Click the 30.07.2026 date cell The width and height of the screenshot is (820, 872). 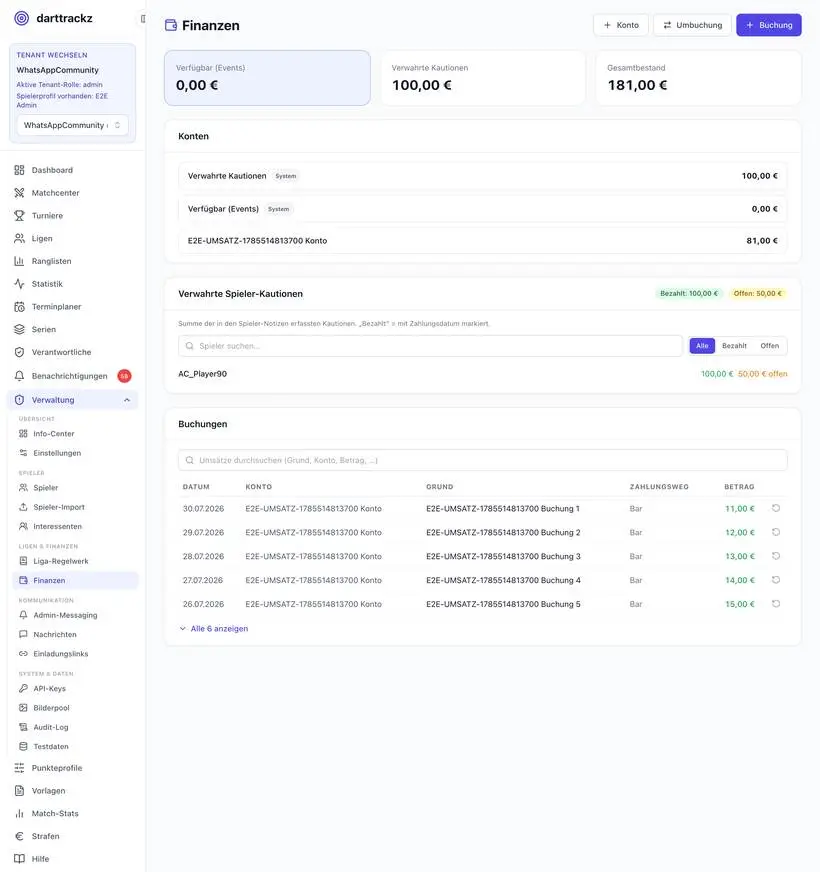click(204, 509)
